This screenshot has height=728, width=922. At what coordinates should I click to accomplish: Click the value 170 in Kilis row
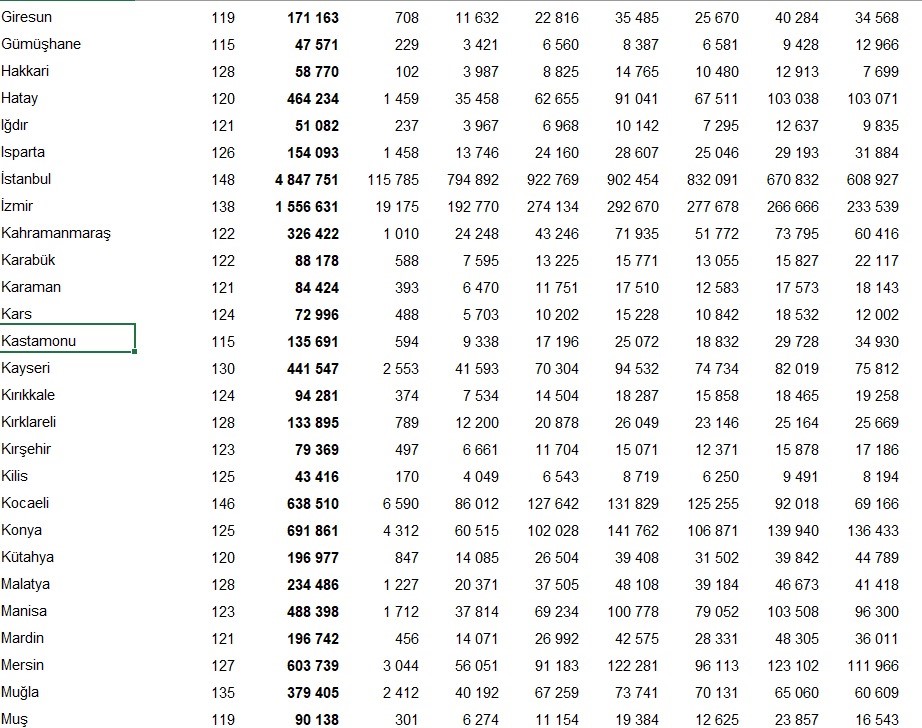(x=405, y=476)
